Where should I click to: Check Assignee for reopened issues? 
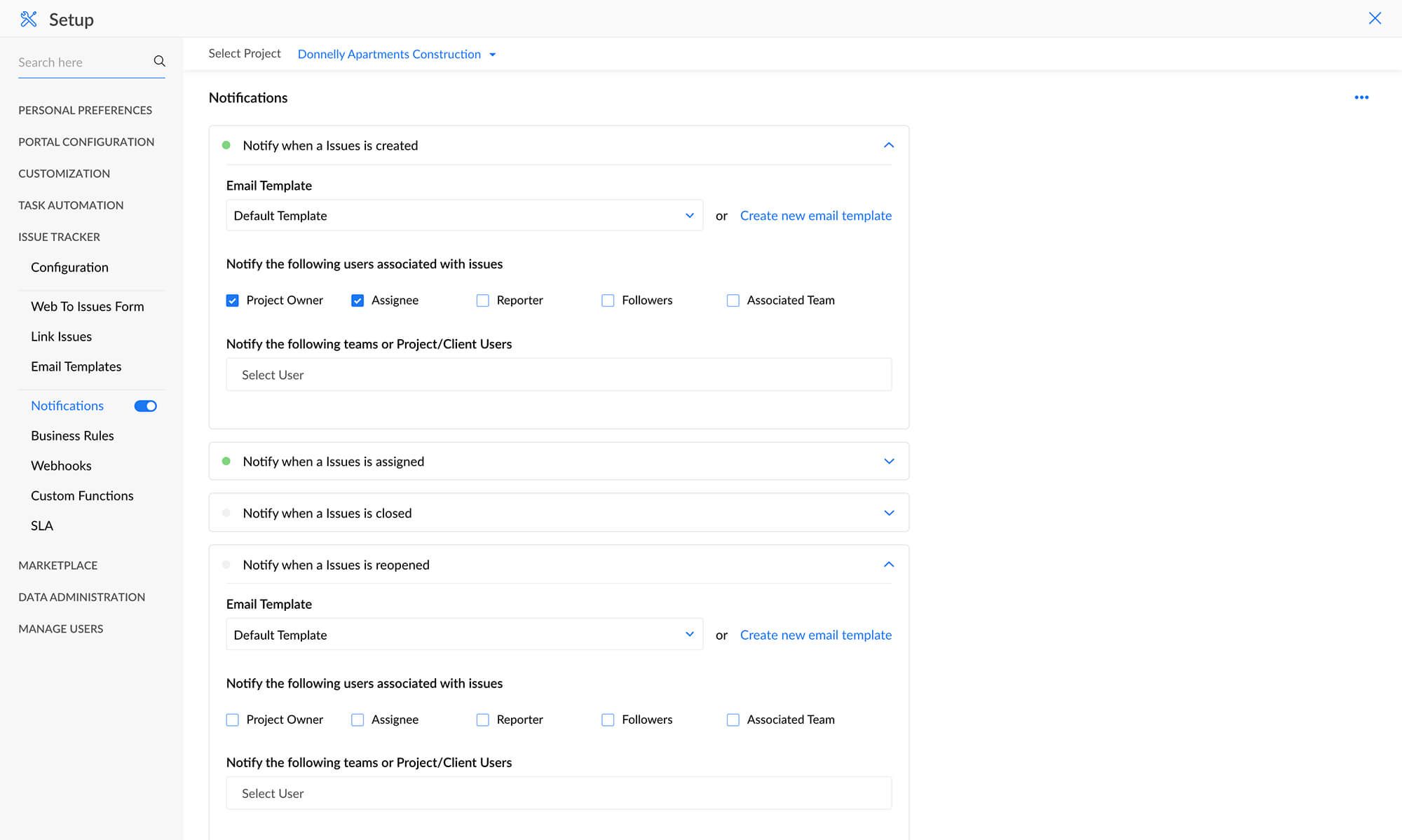click(358, 719)
